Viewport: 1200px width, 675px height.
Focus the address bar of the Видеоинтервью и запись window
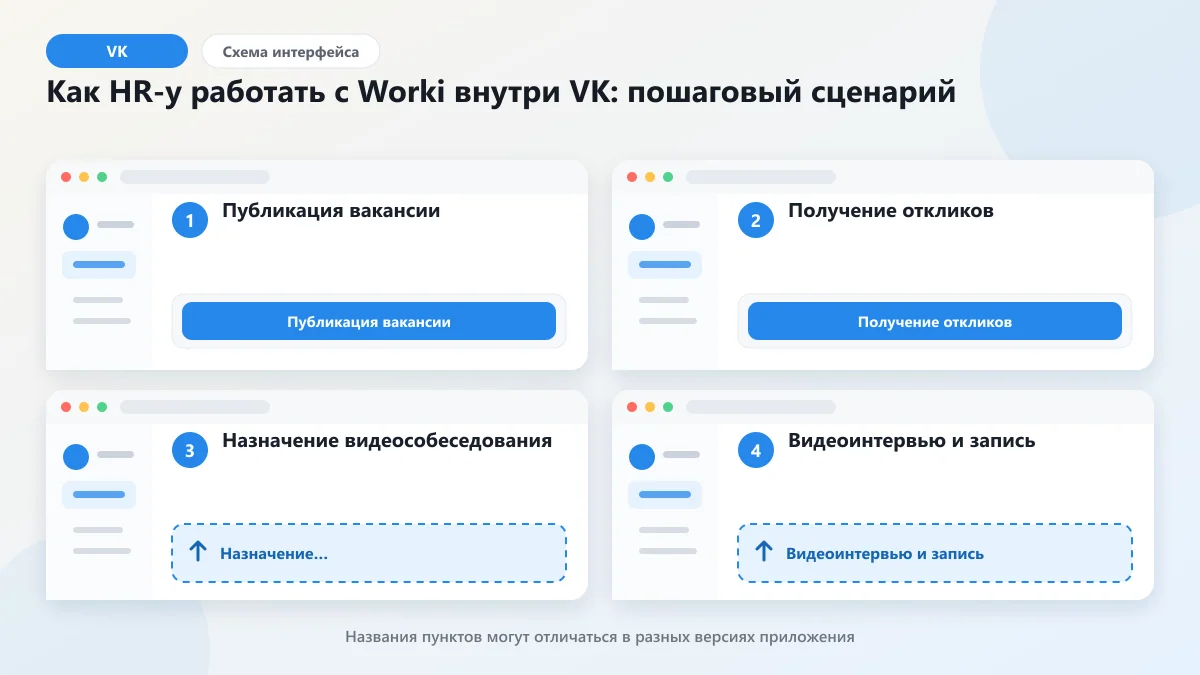(761, 407)
